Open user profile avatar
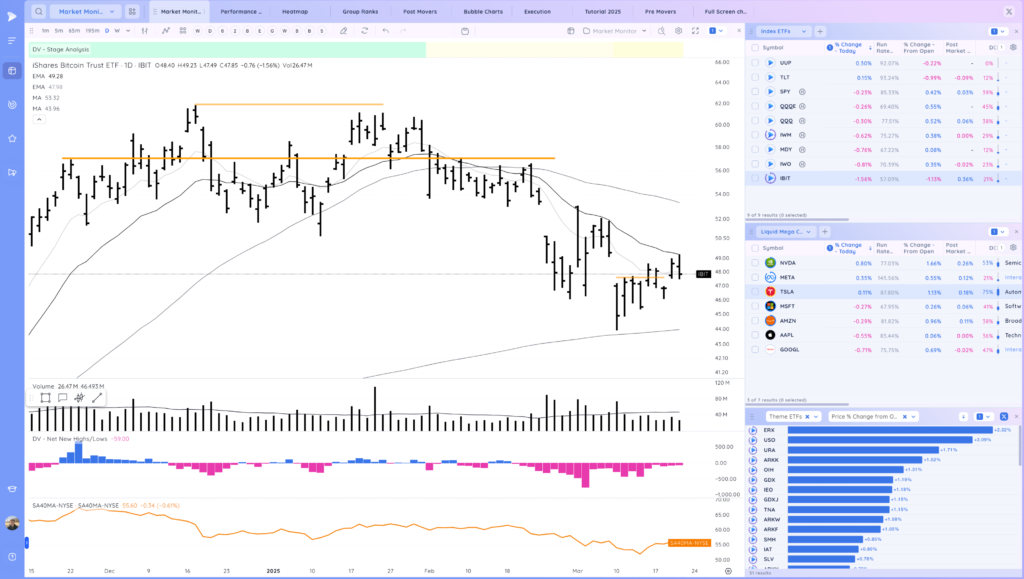 point(12,523)
